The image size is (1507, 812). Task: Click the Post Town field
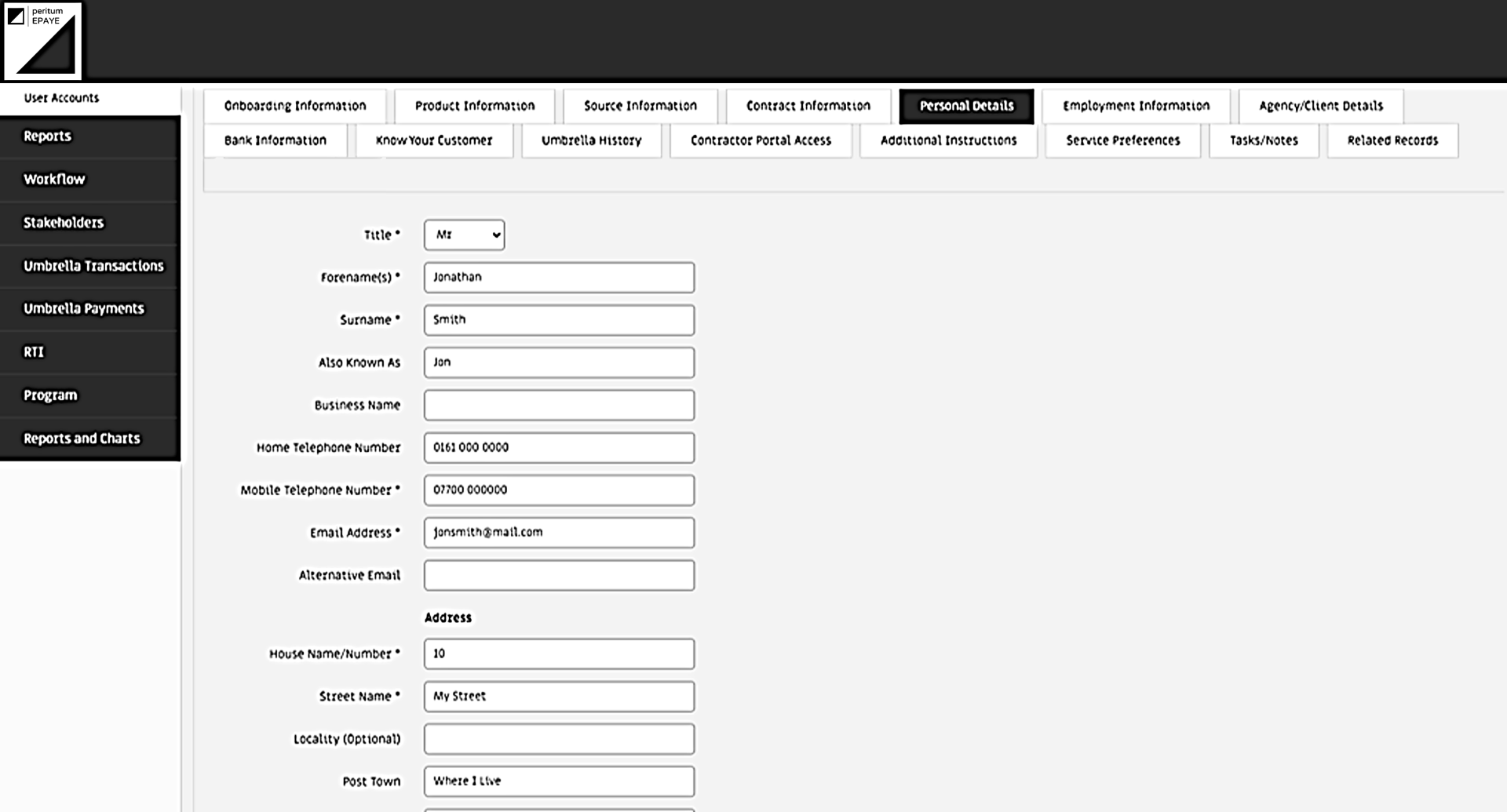click(559, 781)
